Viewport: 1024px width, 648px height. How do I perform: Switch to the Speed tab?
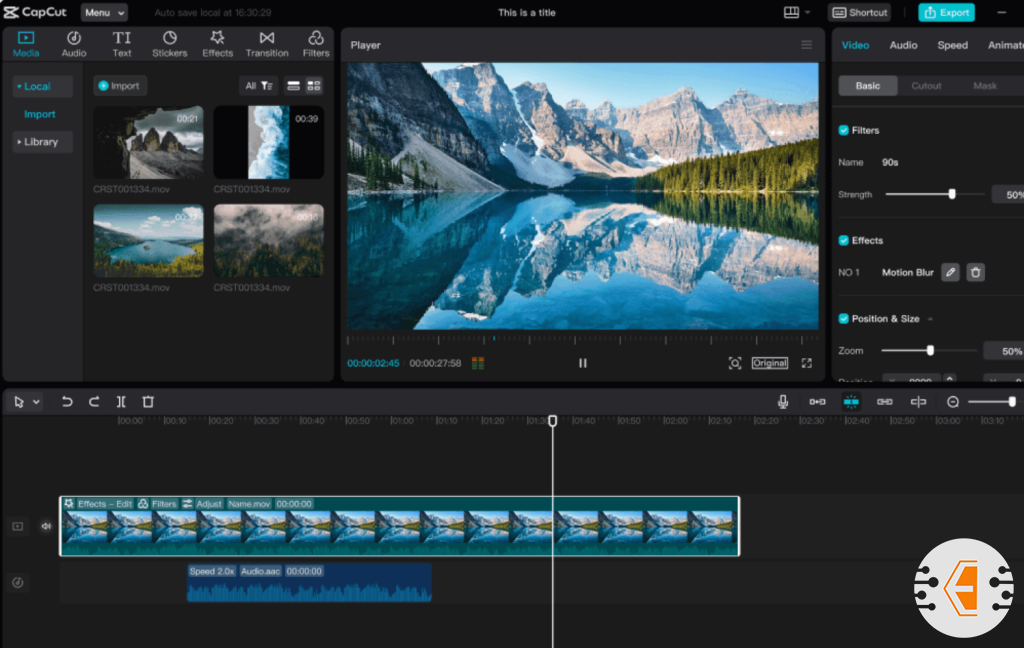(952, 45)
